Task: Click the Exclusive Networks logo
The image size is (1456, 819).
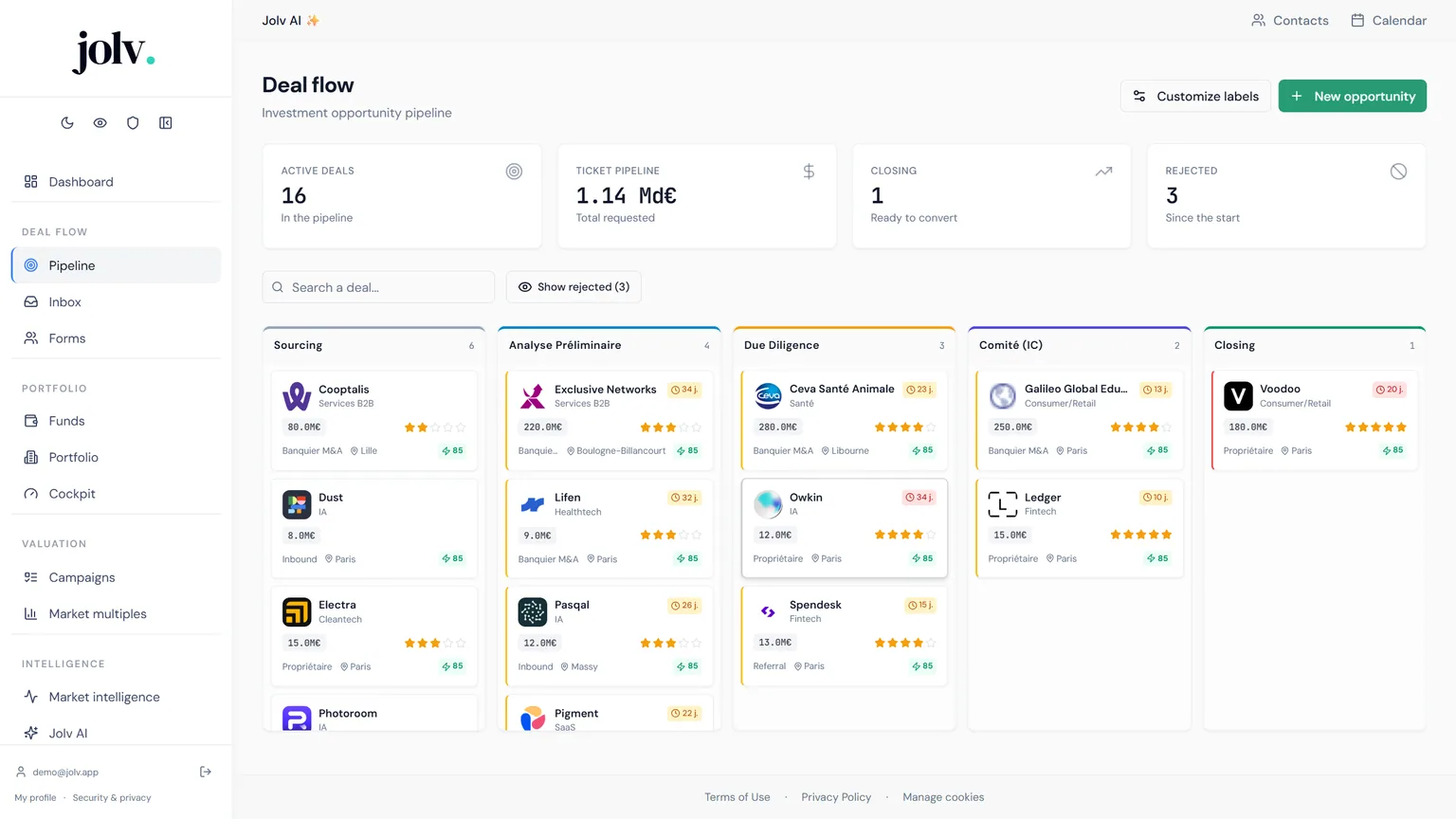Action: point(533,396)
